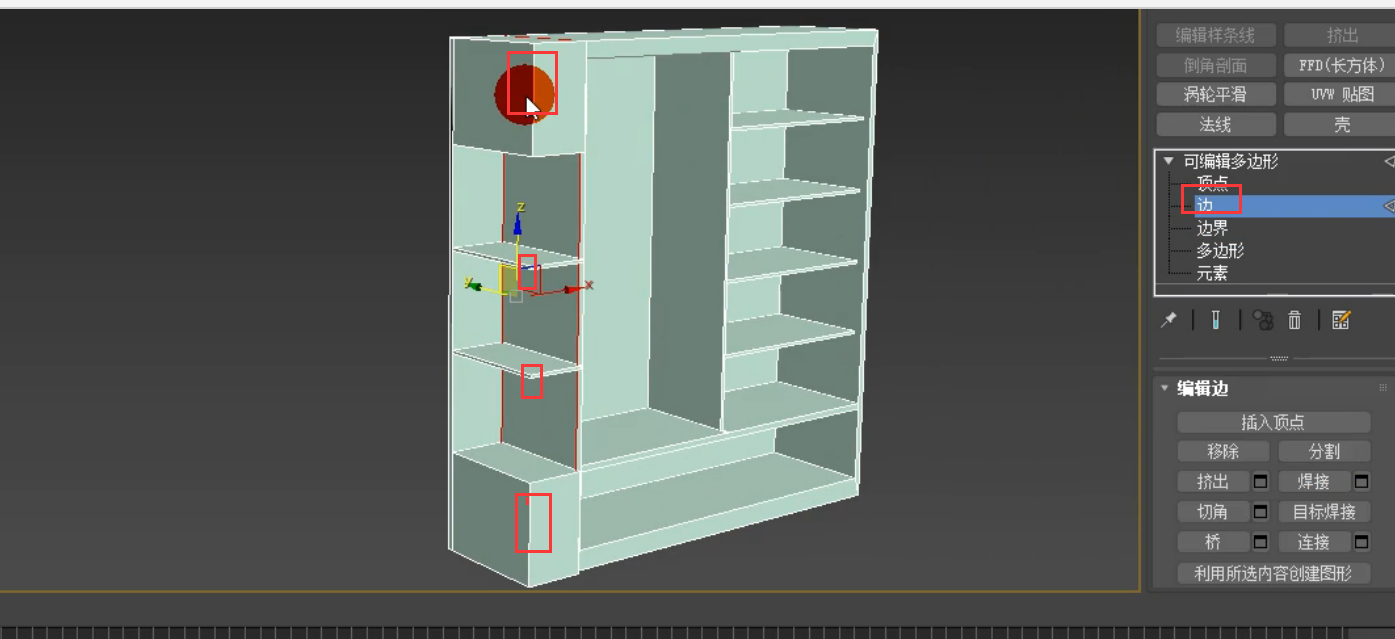Open the 焊接 (Weld) settings square icon

click(x=1361, y=482)
